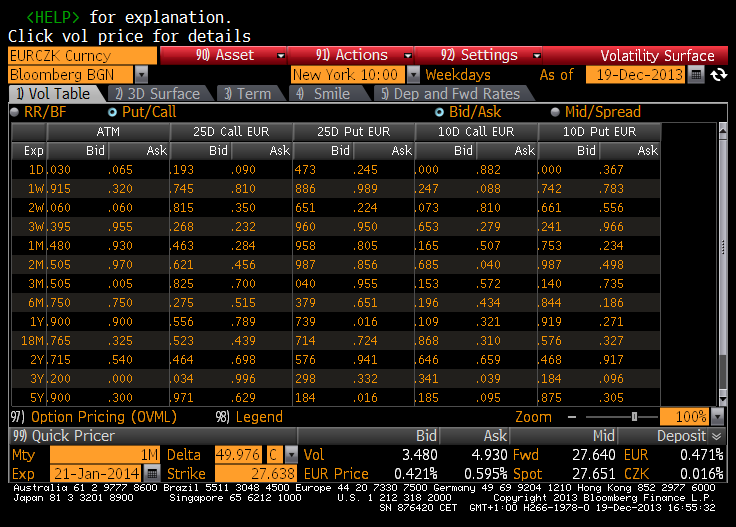Open the As of date calendar icon
Image resolution: width=736 pixels, height=527 pixels.
pyautogui.click(x=697, y=75)
